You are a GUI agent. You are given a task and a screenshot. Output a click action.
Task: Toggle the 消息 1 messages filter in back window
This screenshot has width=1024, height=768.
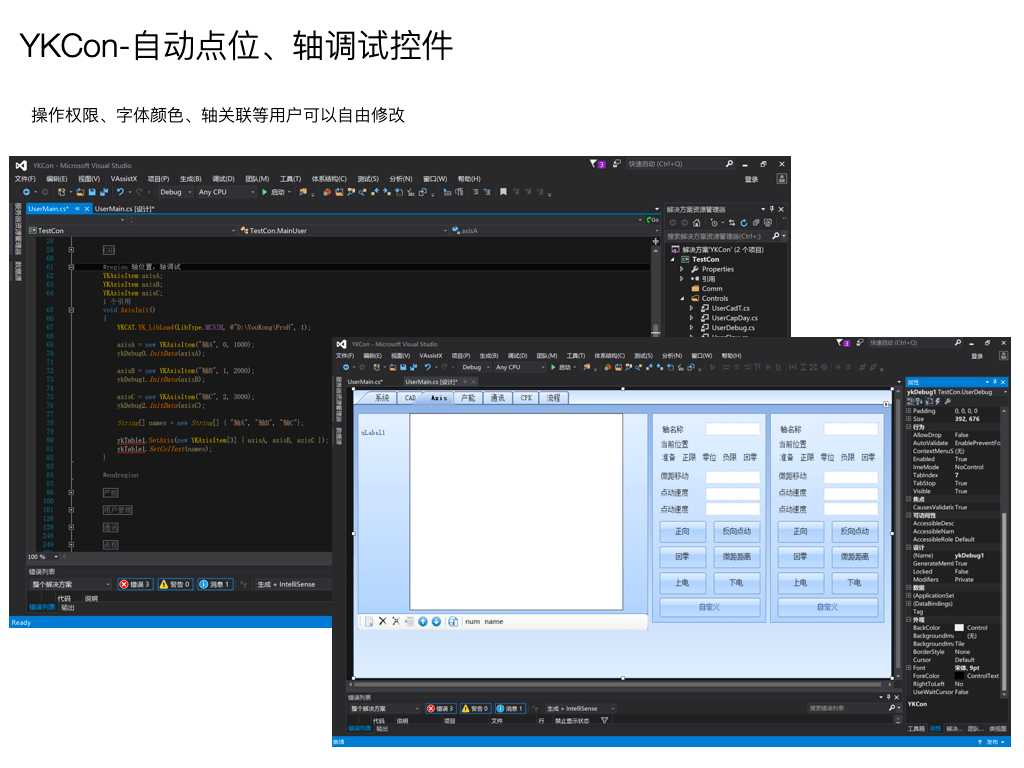[x=214, y=584]
